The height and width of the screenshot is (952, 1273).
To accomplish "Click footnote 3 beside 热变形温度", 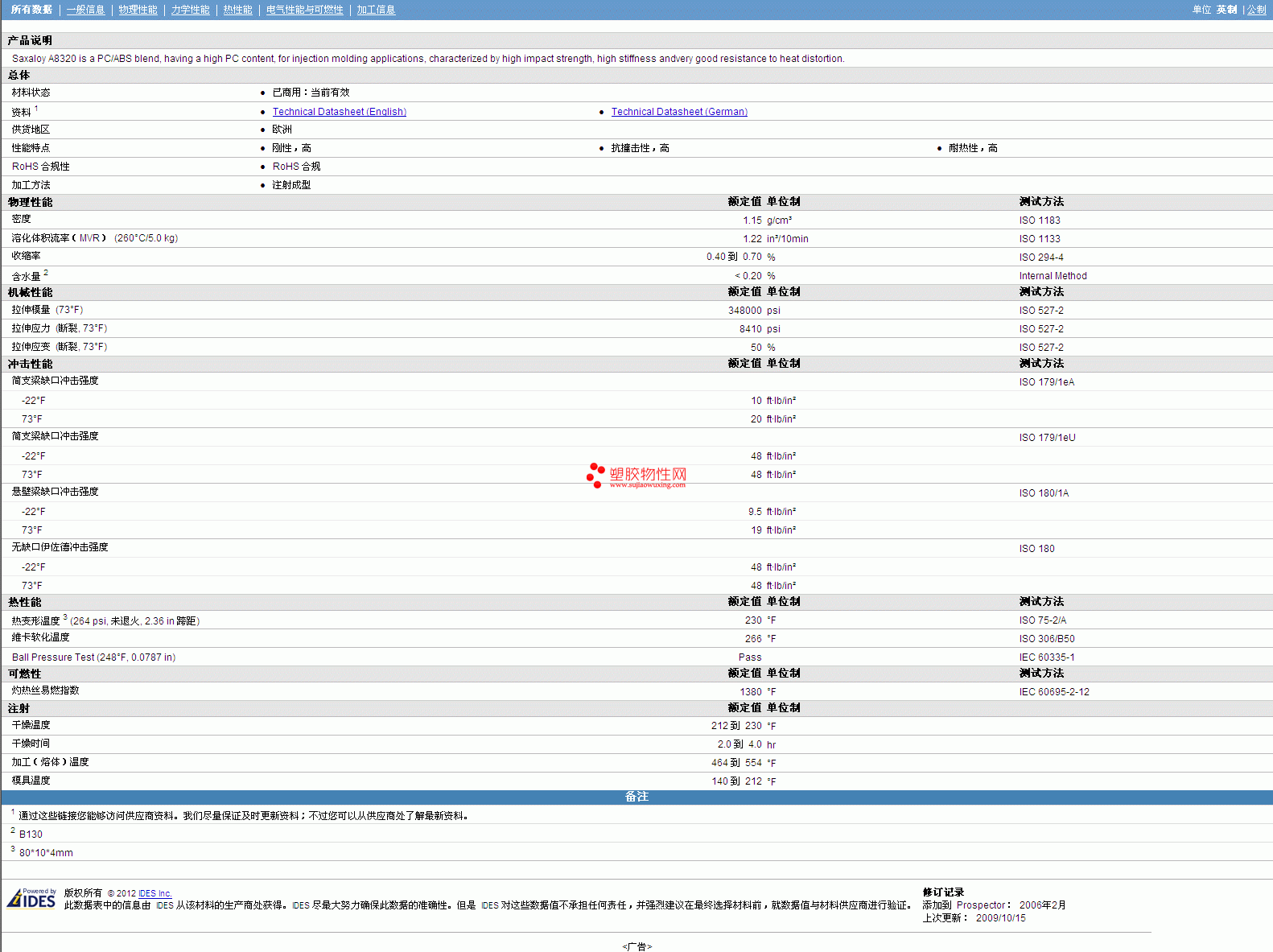I will (65, 617).
